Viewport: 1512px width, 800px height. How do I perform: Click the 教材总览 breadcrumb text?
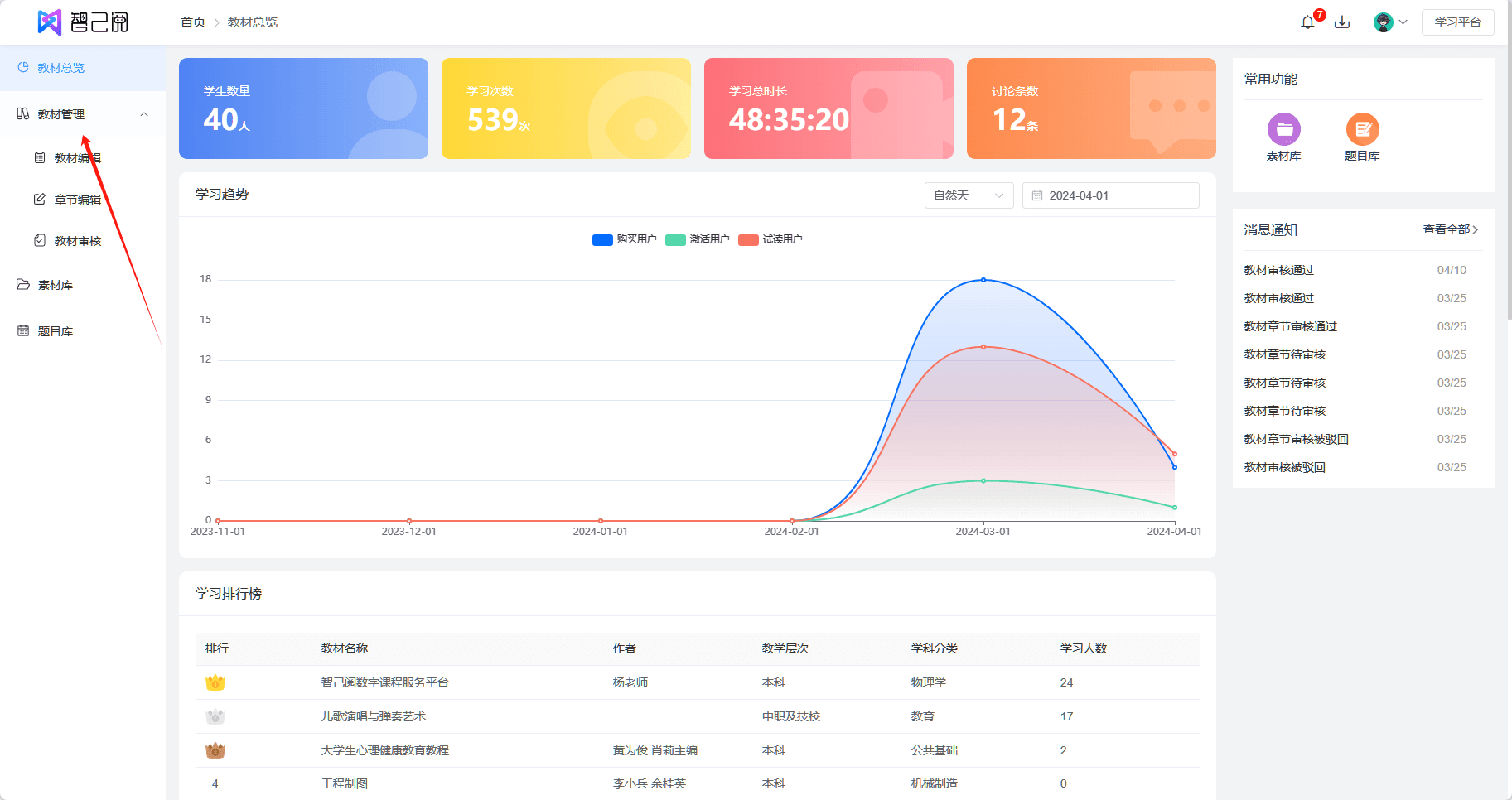[253, 22]
